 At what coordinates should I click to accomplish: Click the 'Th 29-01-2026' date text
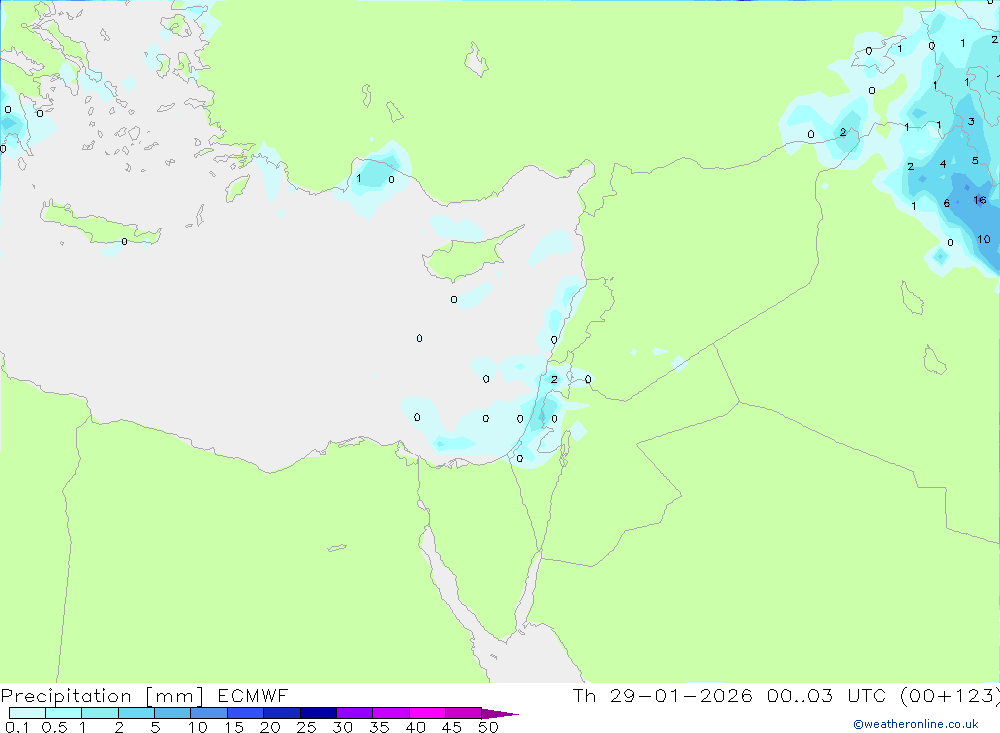pyautogui.click(x=663, y=695)
